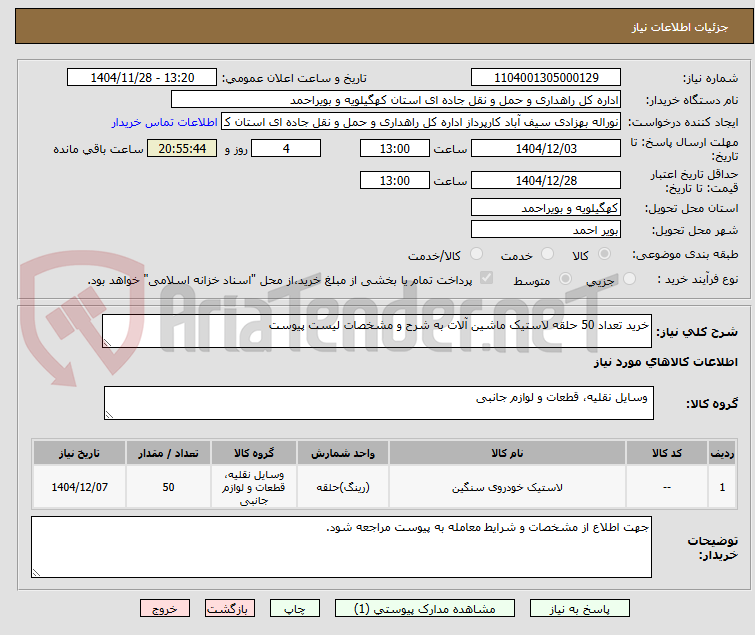Select the کالا/خدمت radio button
This screenshot has width=755, height=635.
(x=476, y=254)
